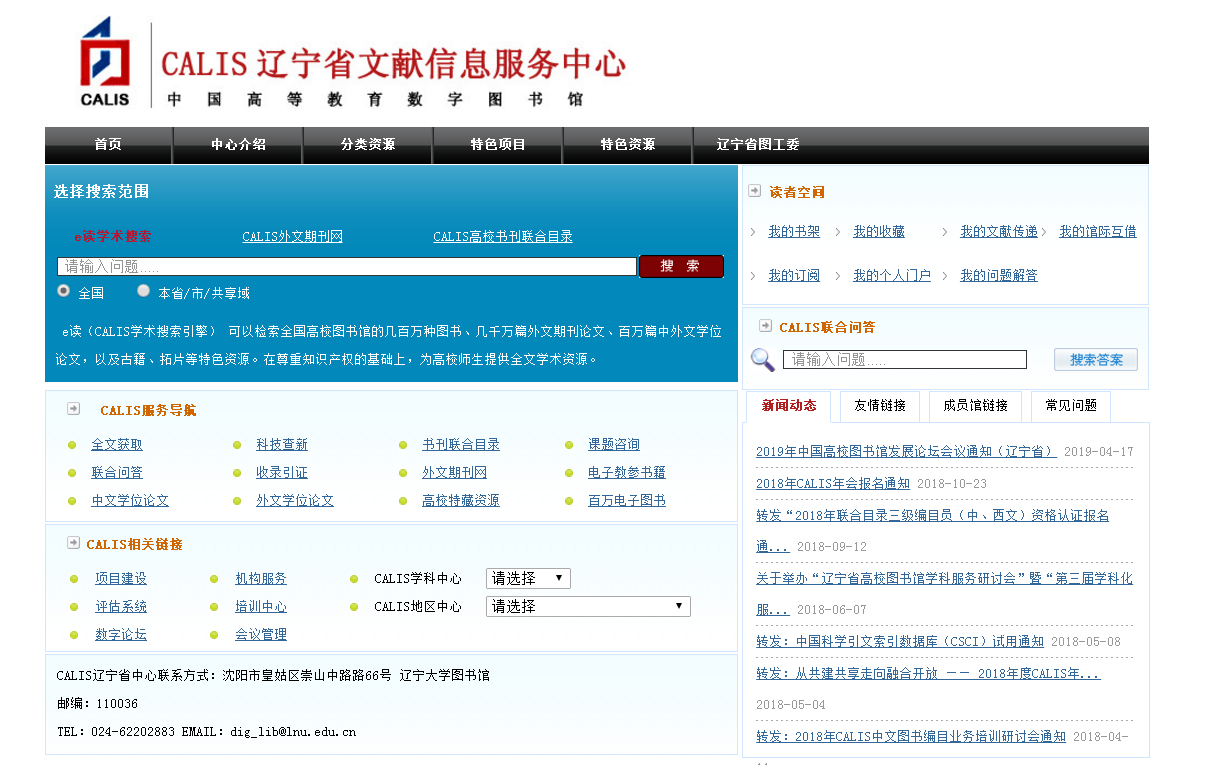Click the red 搜索 button
This screenshot has width=1232, height=765.
(x=681, y=266)
